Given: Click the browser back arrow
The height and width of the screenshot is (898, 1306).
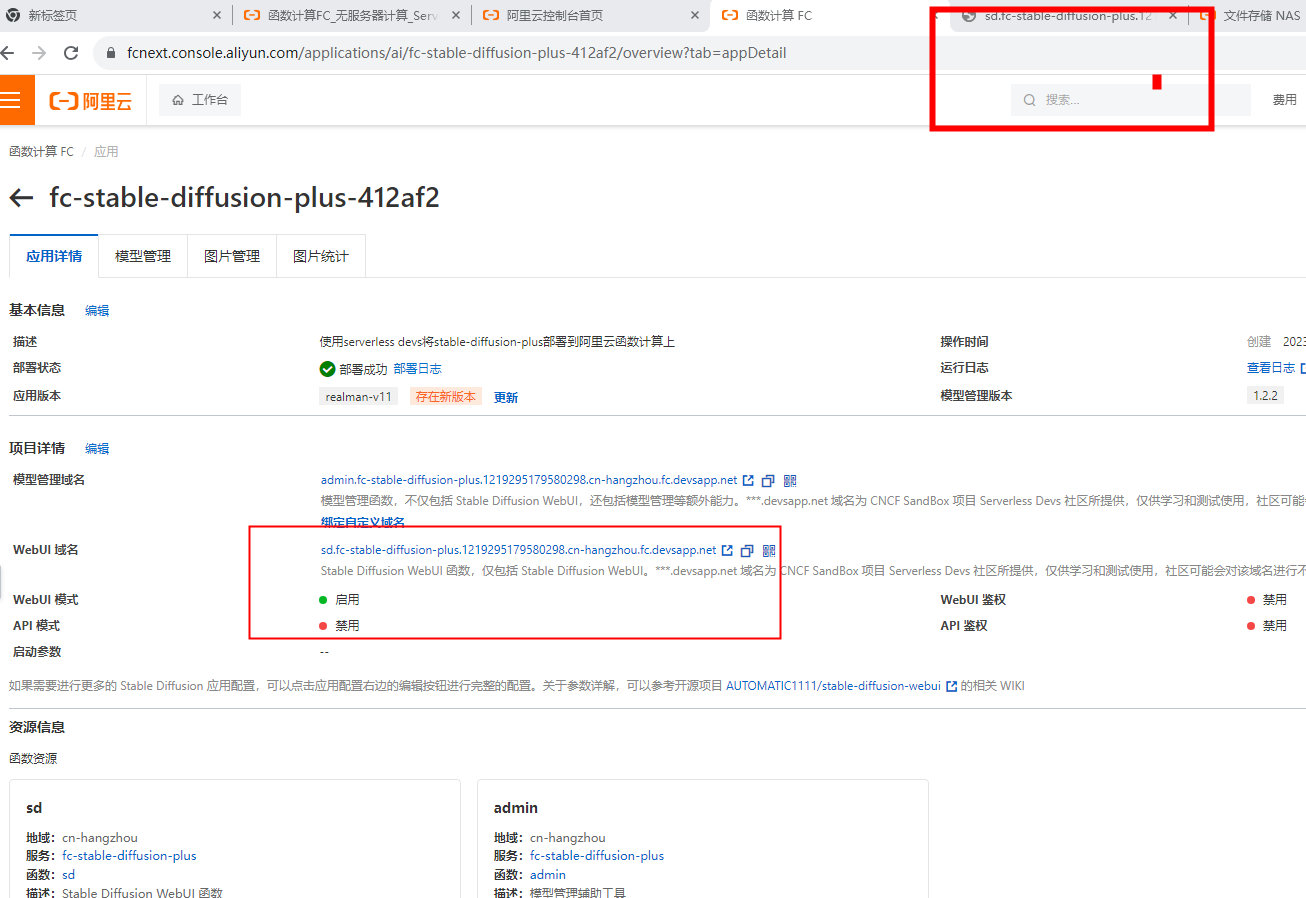Looking at the screenshot, I should click(8, 53).
